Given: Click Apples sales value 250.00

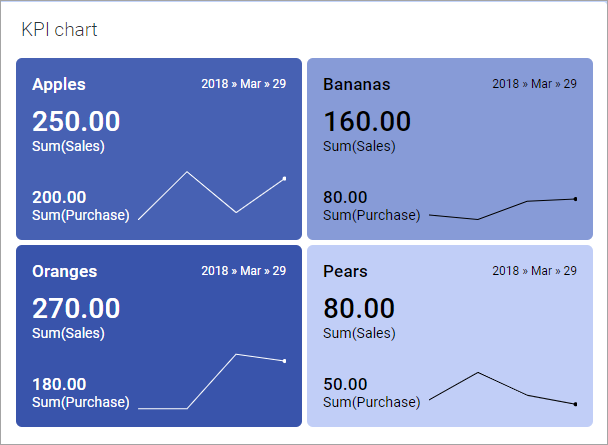Looking at the screenshot, I should 76,122.
